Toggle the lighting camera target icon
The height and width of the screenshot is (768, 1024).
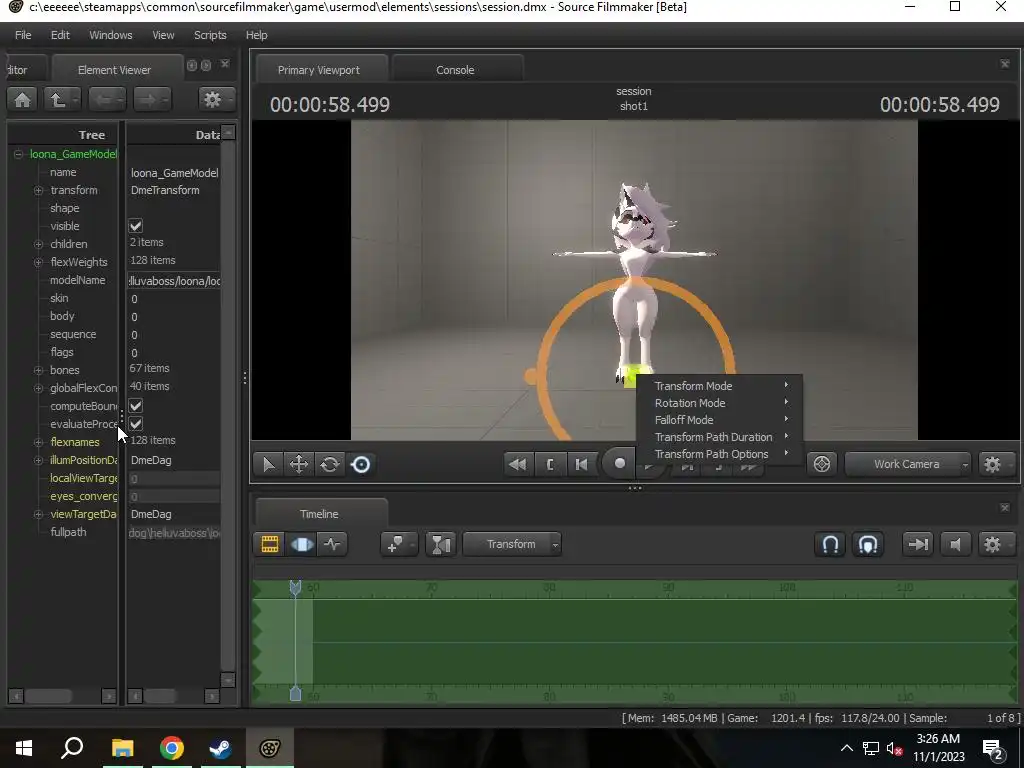click(822, 464)
